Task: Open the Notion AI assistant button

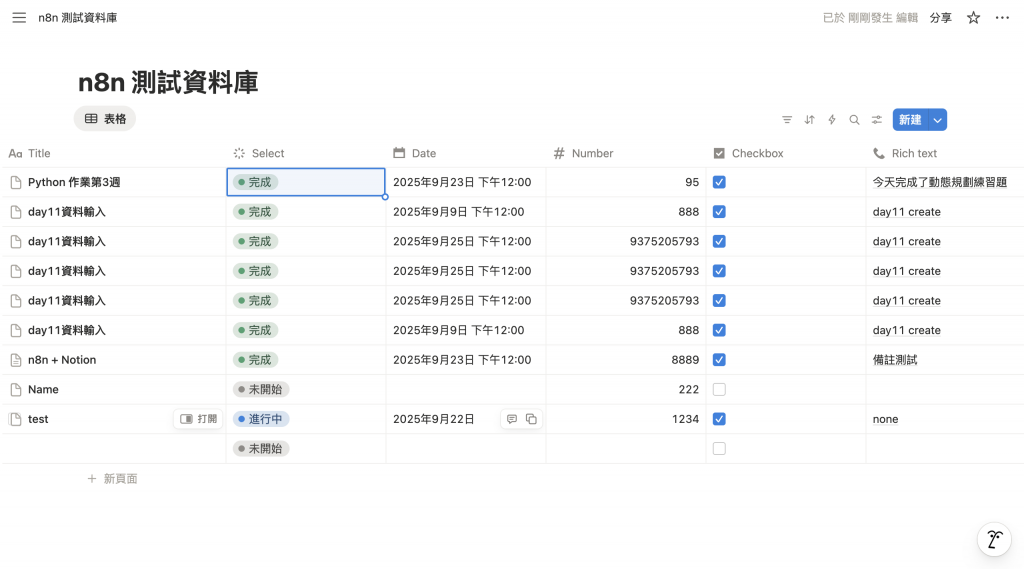Action: click(x=994, y=540)
